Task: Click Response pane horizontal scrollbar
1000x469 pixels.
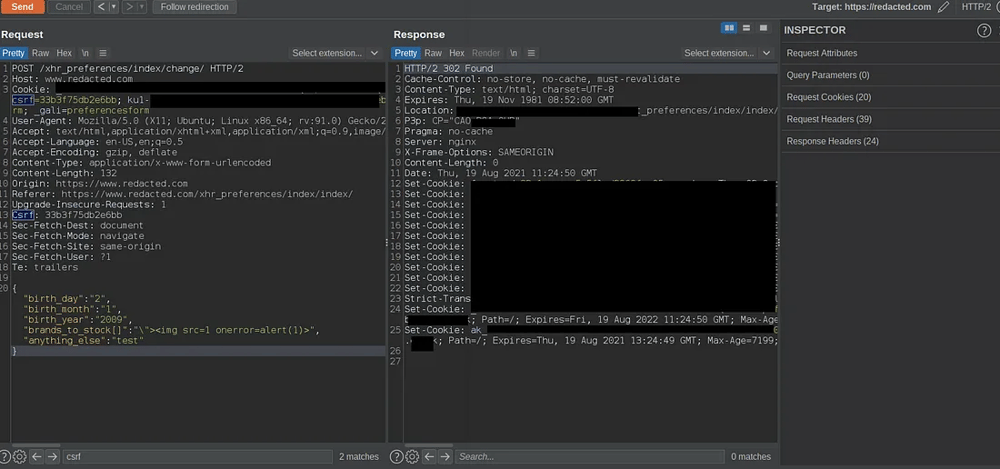Action: click(429, 445)
